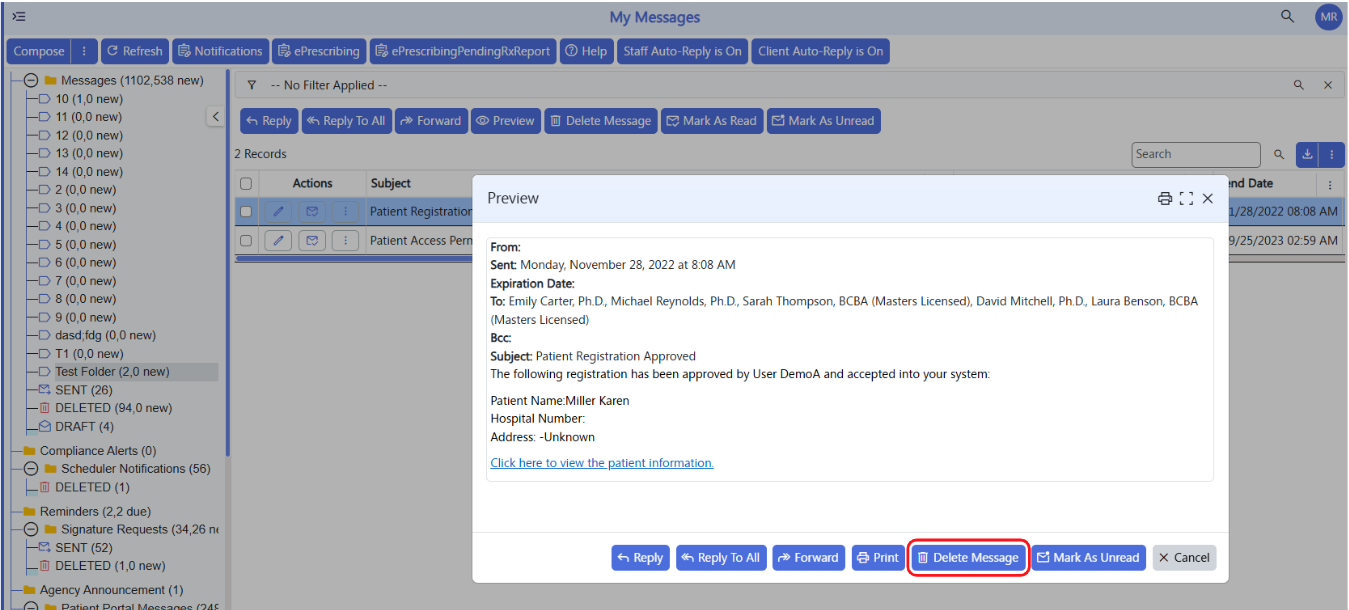Collapse the Scheduler Notifications folder
Screen dimensions: 1349x610
tap(31, 469)
